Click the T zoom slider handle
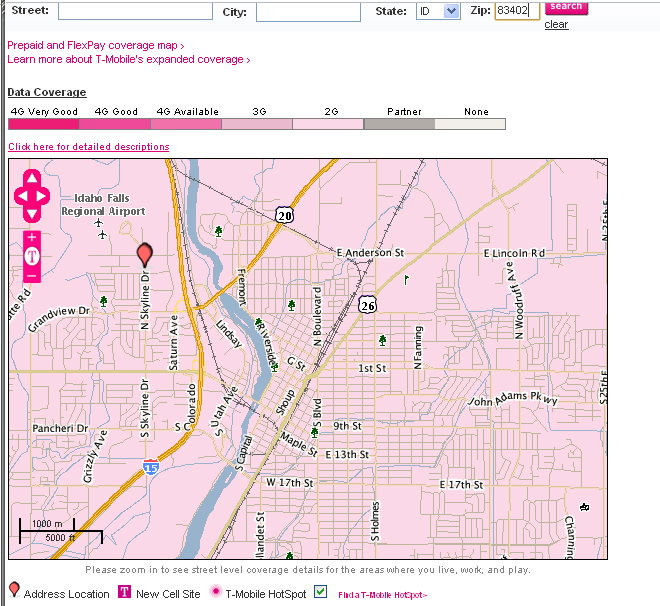 tap(32, 256)
